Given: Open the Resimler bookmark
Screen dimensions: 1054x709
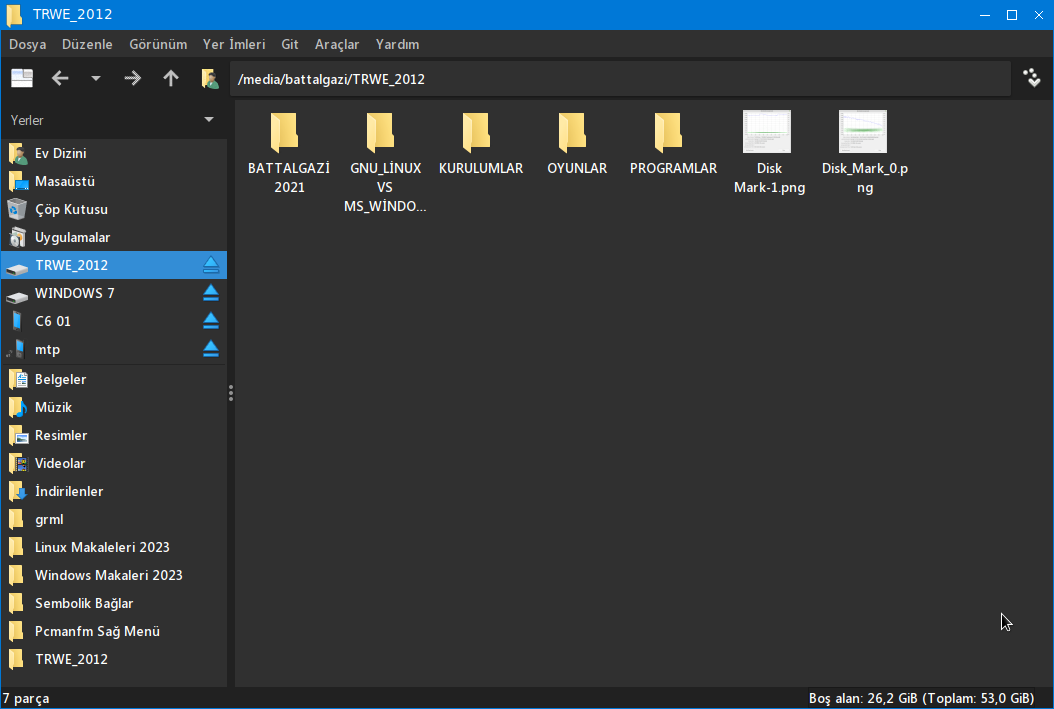Looking at the screenshot, I should pos(114,435).
